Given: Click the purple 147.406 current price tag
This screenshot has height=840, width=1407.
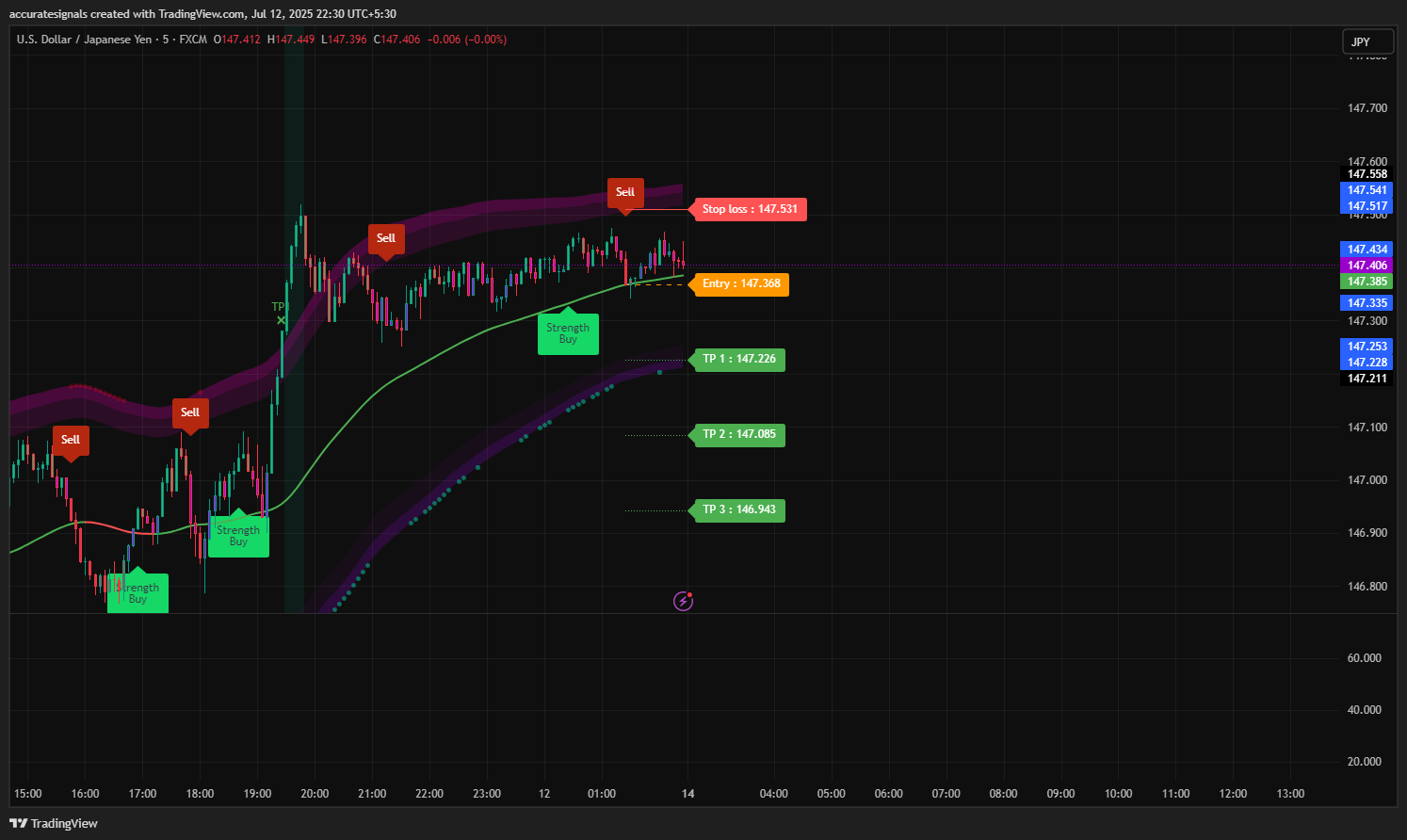Looking at the screenshot, I should [1367, 266].
